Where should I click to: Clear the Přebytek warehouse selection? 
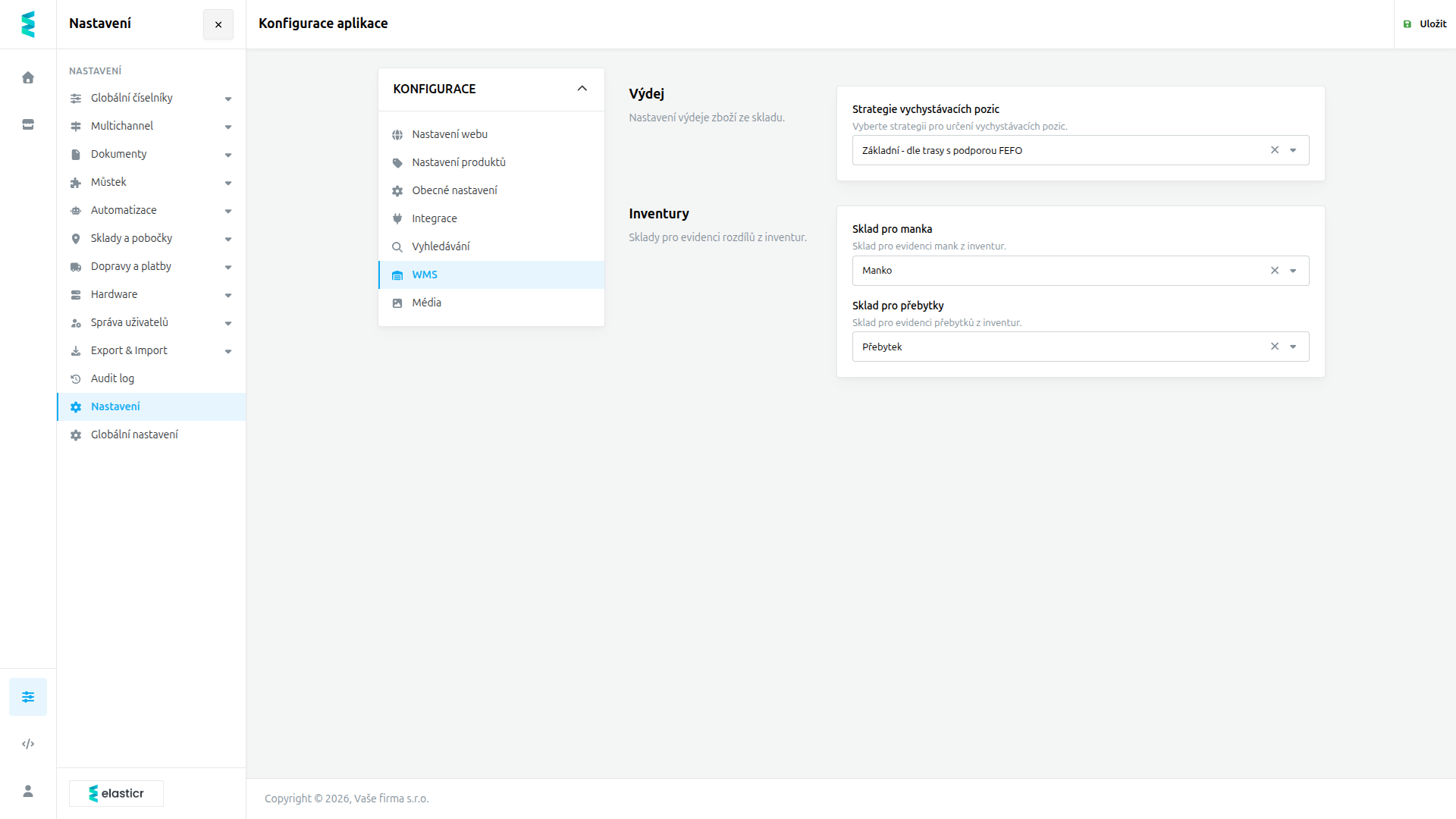click(x=1275, y=347)
